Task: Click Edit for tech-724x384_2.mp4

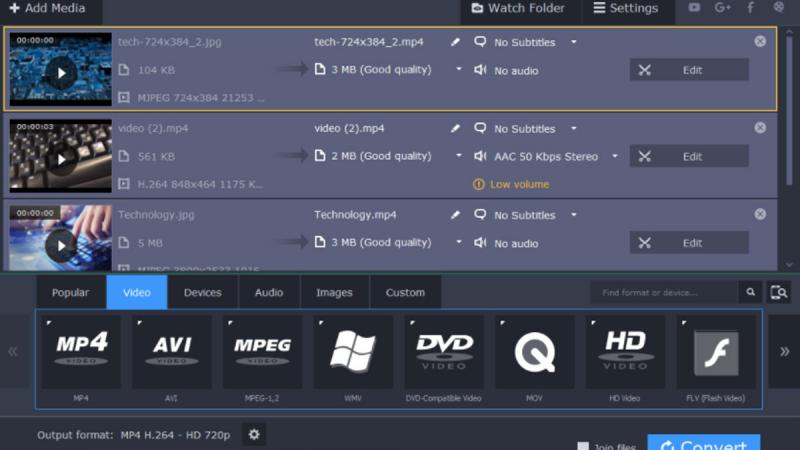Action: point(689,70)
